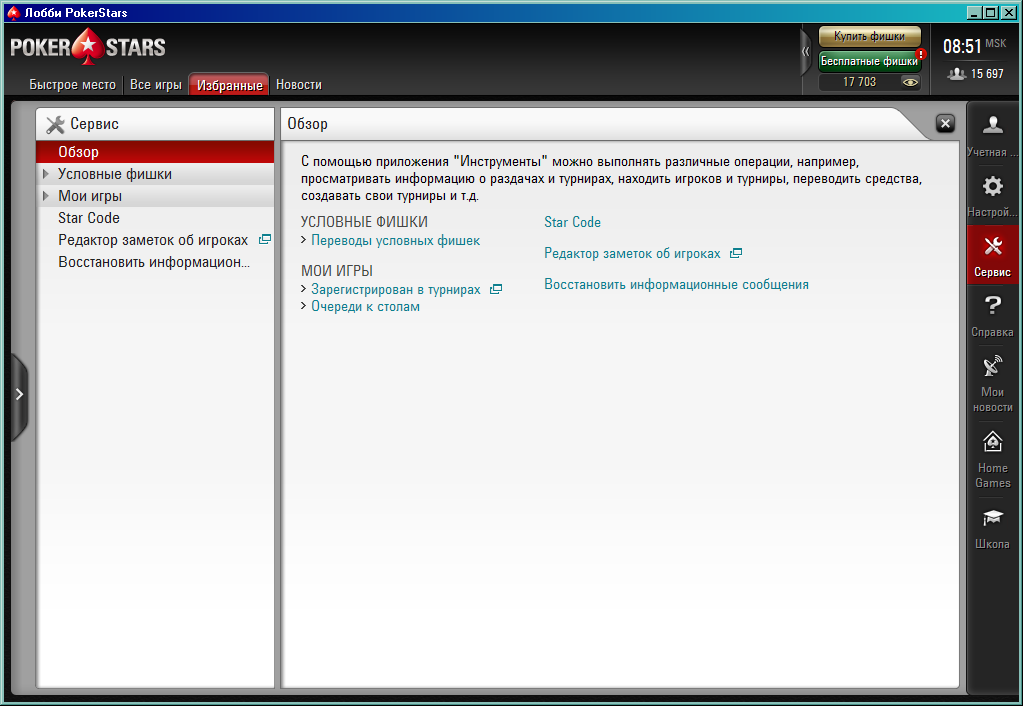Select Обзор in the Сервис list
Viewport: 1023px width, 706px height.
tap(155, 152)
